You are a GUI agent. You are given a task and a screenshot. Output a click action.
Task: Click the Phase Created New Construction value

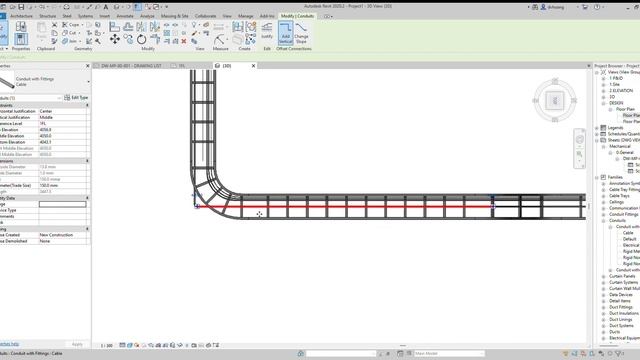(x=62, y=235)
